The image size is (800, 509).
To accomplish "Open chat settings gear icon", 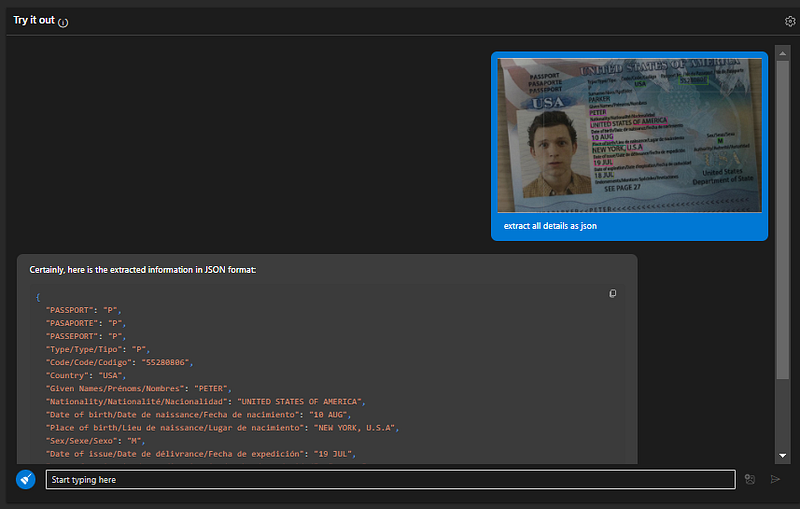I will pos(790,21).
